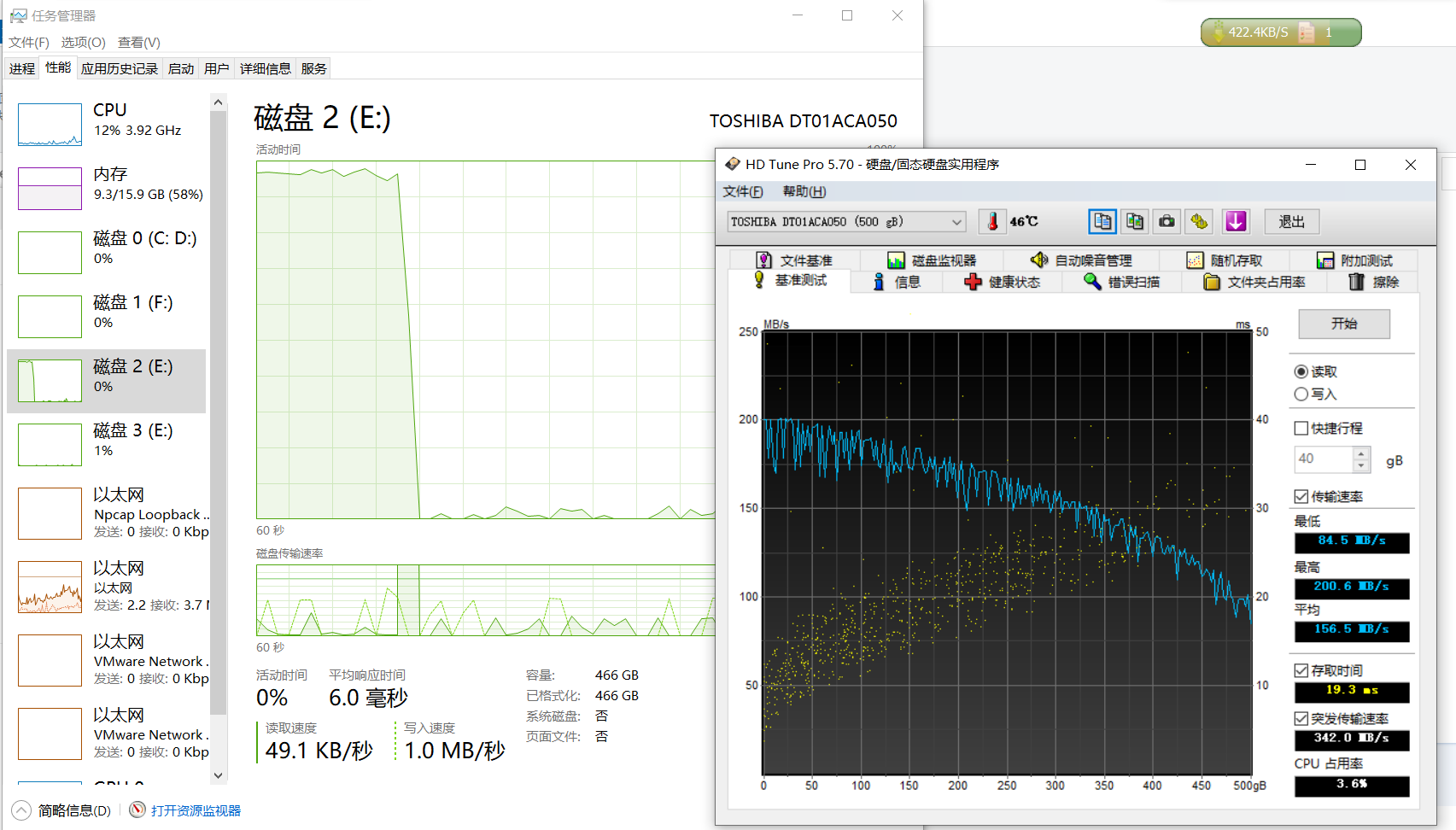Click the short stroke 40 input field
The width and height of the screenshot is (1456, 830).
(1324, 459)
